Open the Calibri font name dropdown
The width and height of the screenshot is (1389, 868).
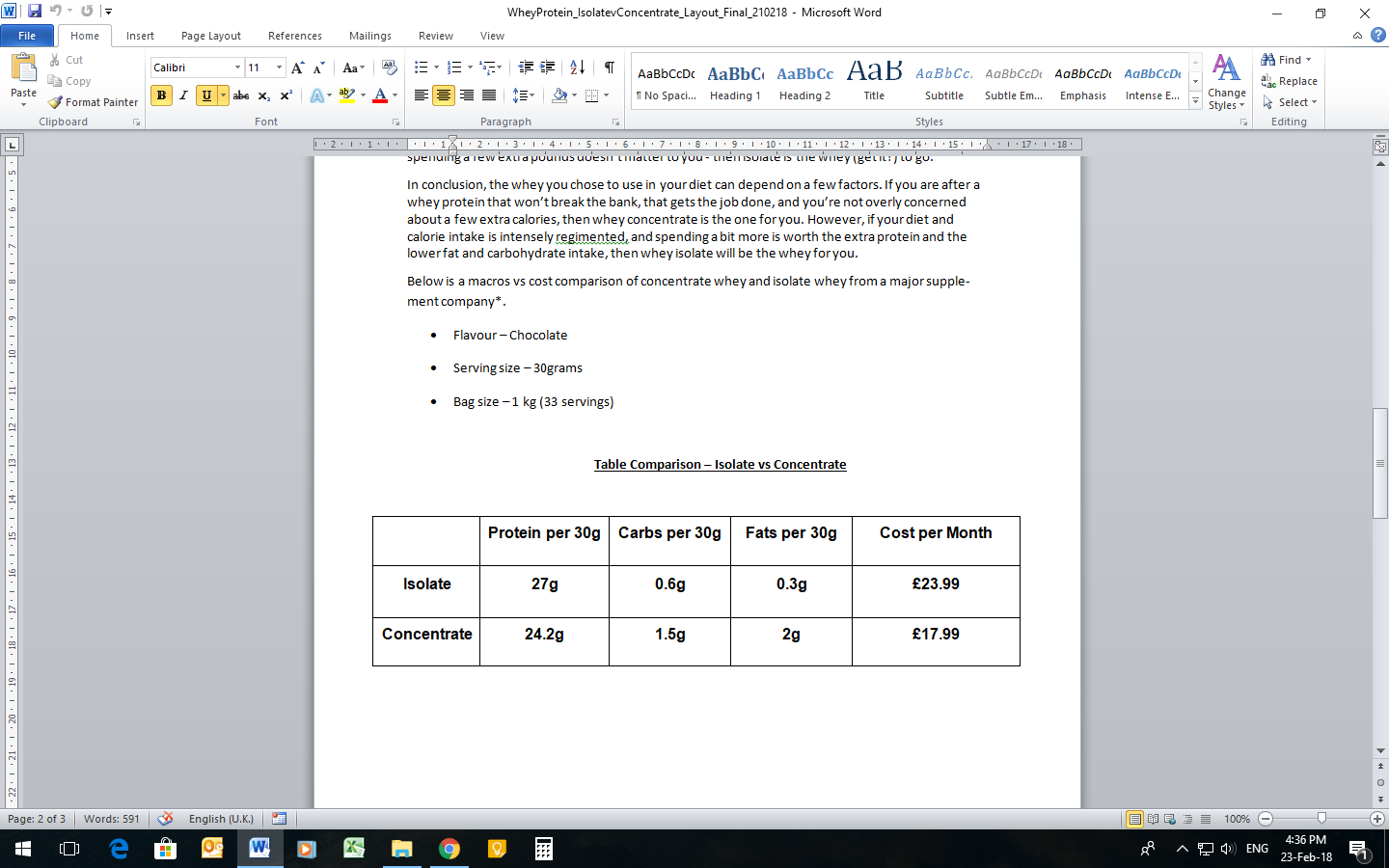[x=237, y=68]
